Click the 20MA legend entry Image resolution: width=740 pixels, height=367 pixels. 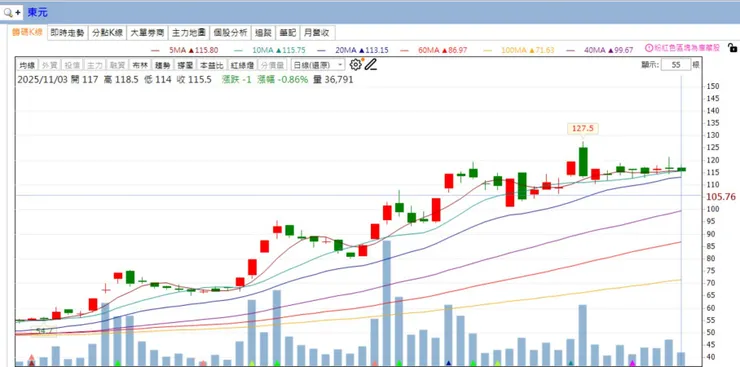(x=353, y=50)
